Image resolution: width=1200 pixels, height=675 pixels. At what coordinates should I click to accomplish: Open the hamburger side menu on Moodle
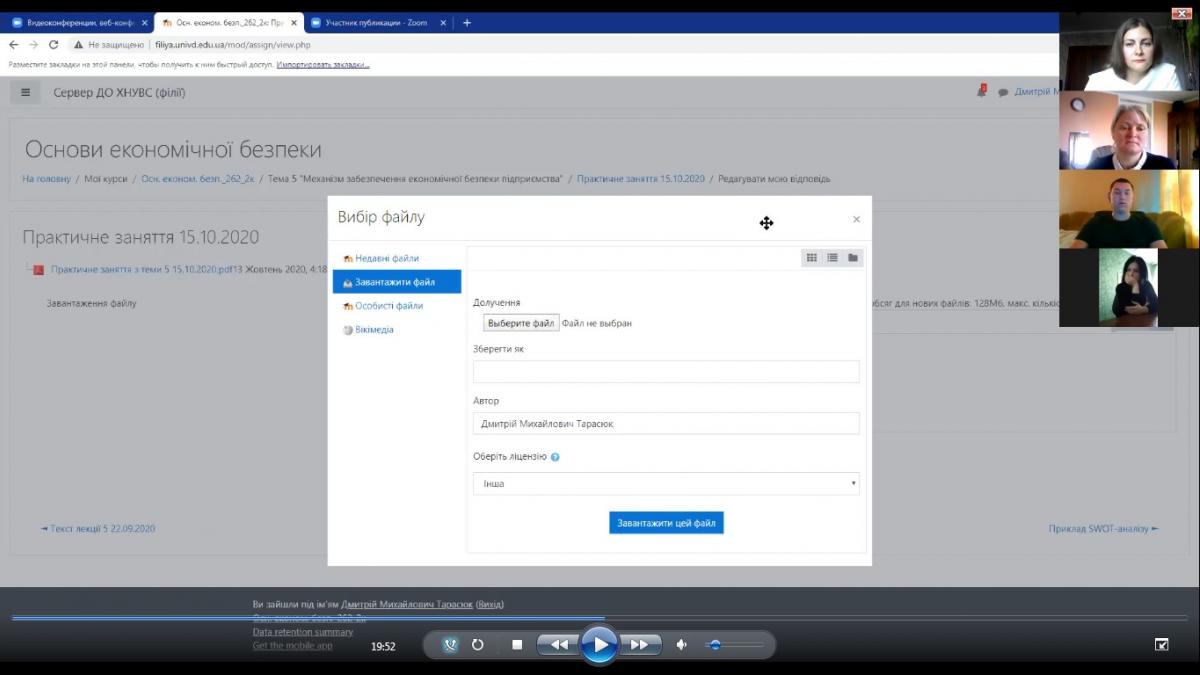tap(26, 93)
